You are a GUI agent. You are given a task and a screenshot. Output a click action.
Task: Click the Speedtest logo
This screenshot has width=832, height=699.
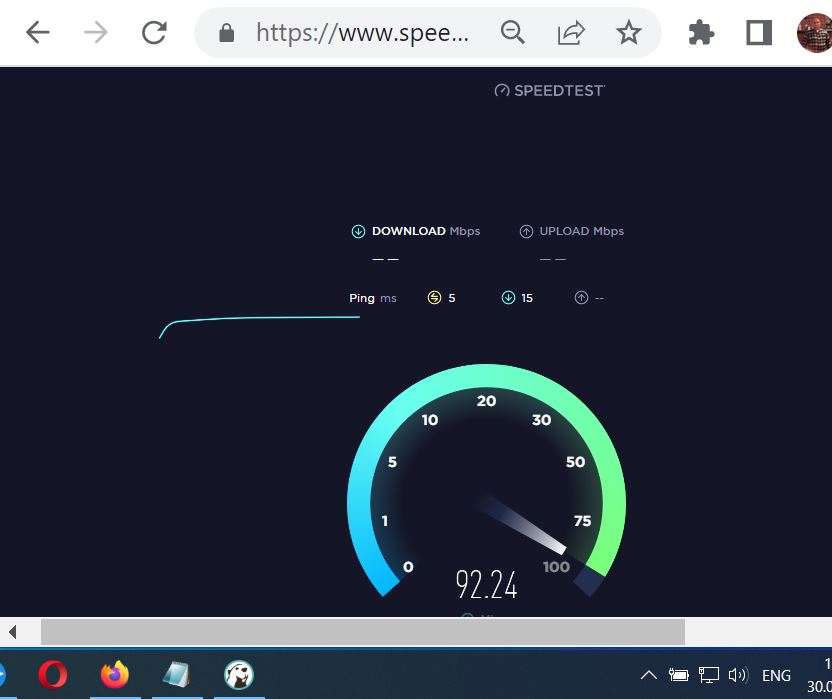click(x=549, y=90)
